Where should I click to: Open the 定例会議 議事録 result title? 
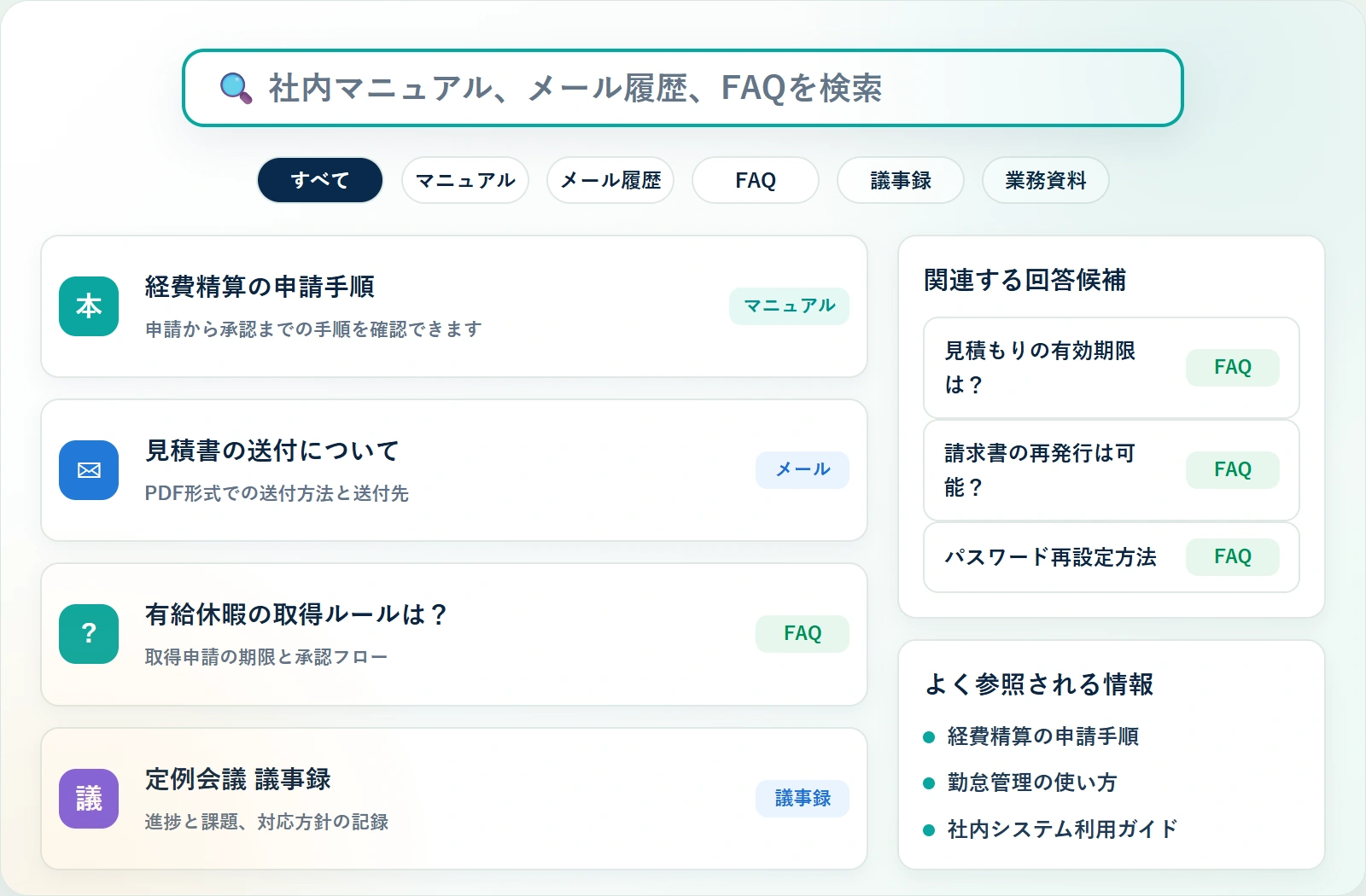[x=237, y=779]
